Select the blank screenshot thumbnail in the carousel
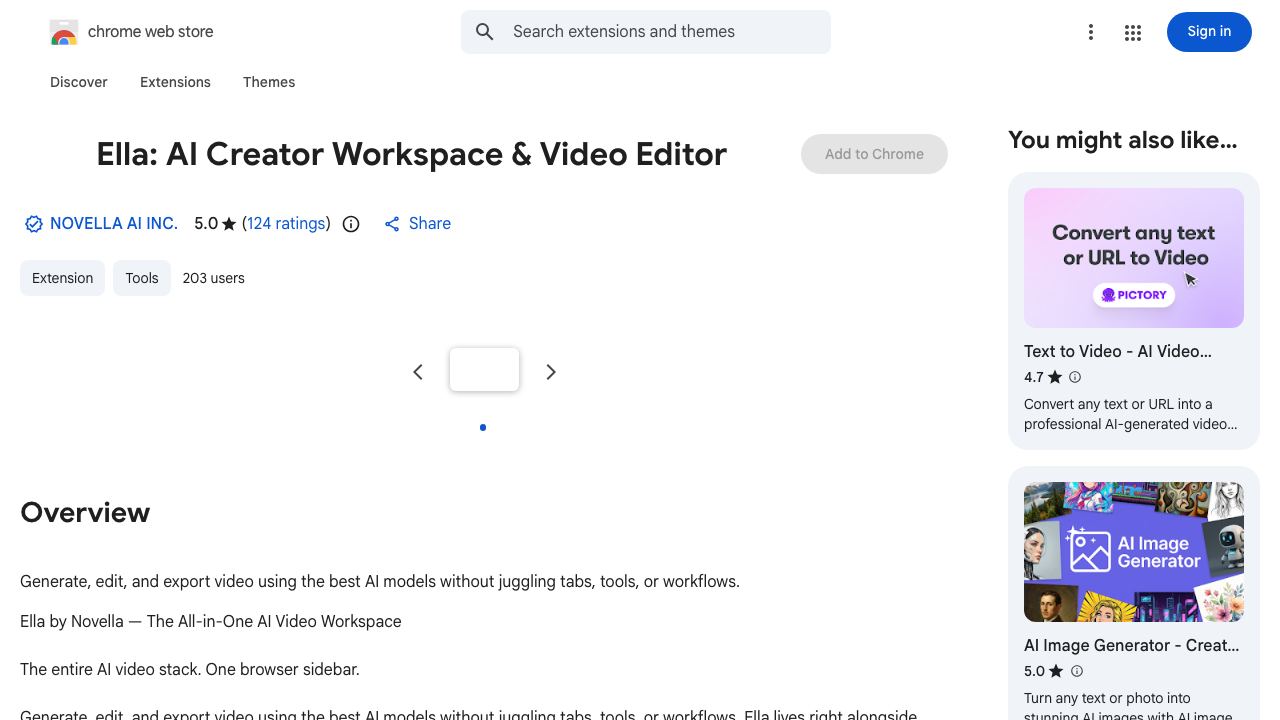Viewport: 1280px width, 720px height. (485, 369)
